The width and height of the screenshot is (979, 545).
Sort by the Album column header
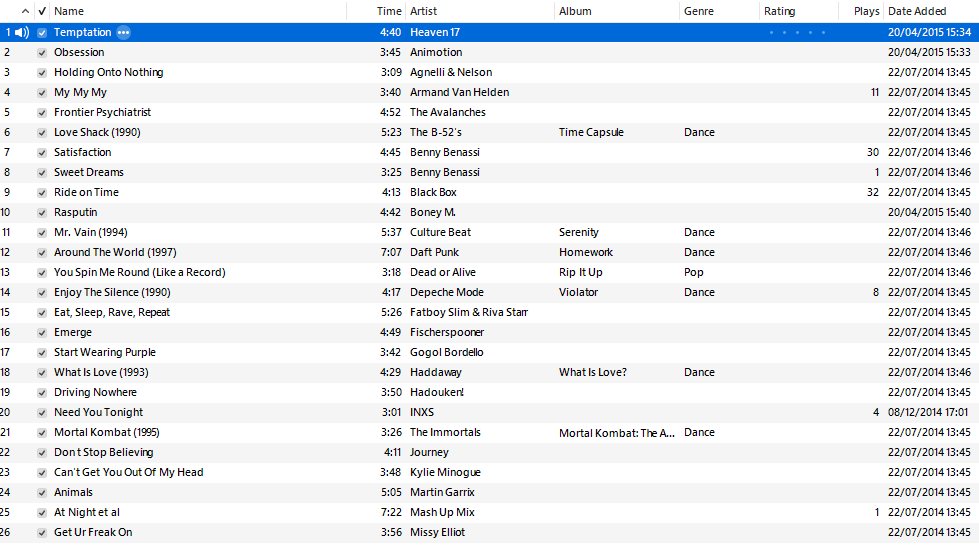(575, 11)
